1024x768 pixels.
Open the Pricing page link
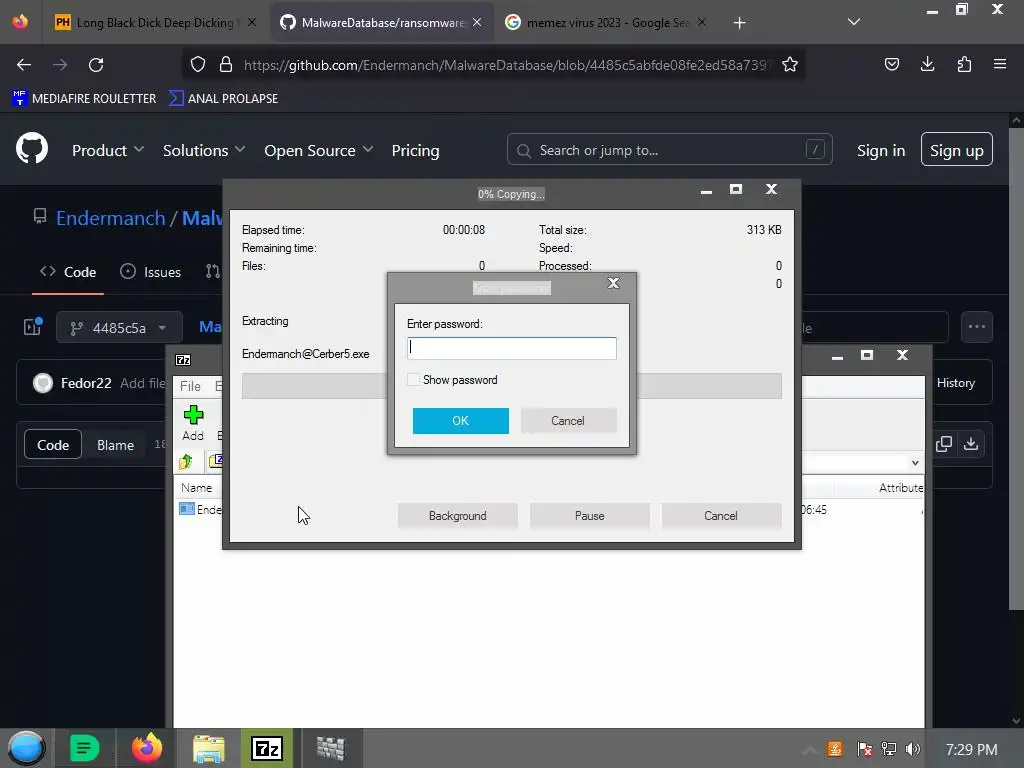tap(415, 150)
